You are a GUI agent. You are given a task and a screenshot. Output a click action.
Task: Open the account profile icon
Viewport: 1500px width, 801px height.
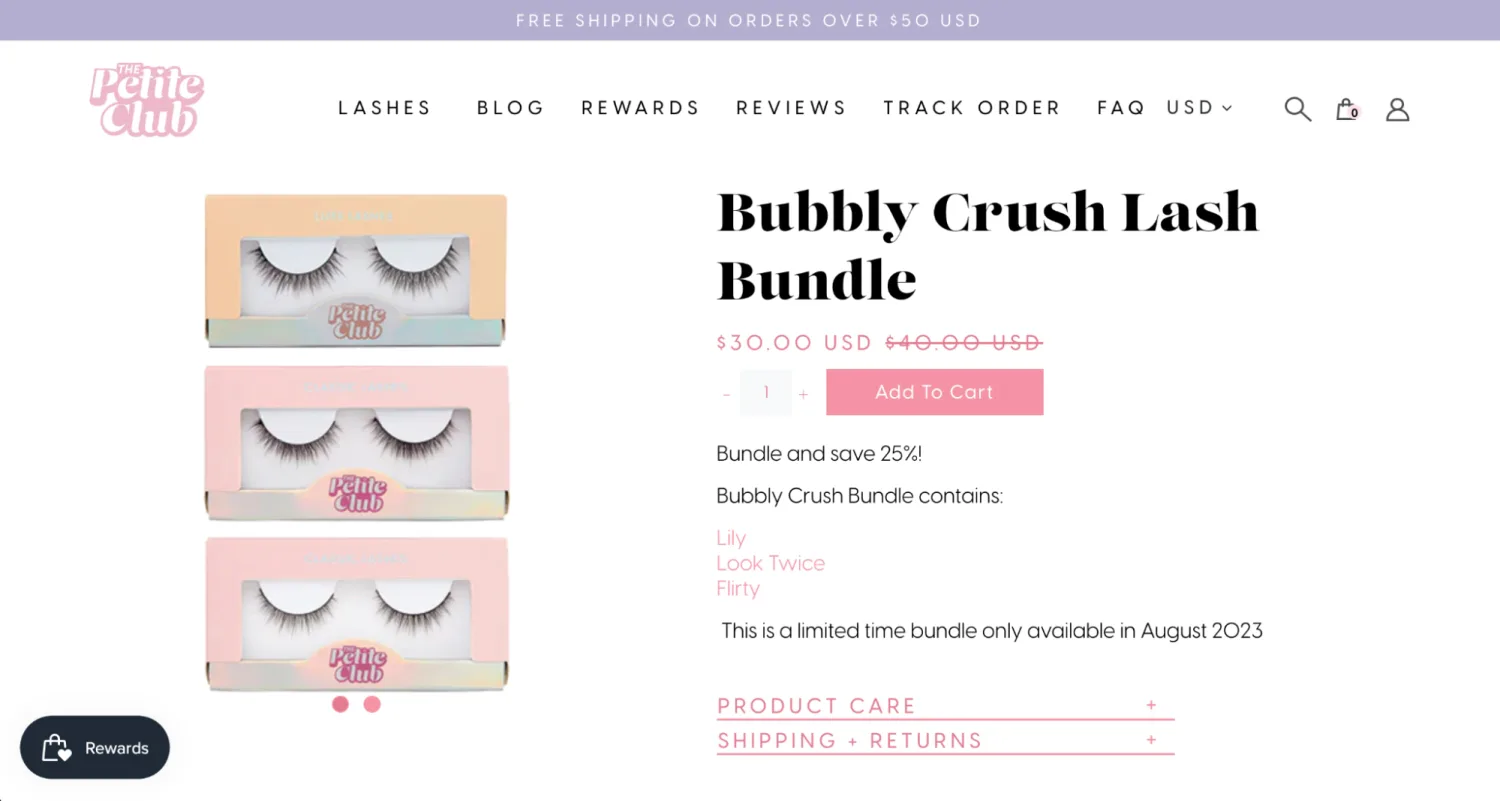[1397, 109]
